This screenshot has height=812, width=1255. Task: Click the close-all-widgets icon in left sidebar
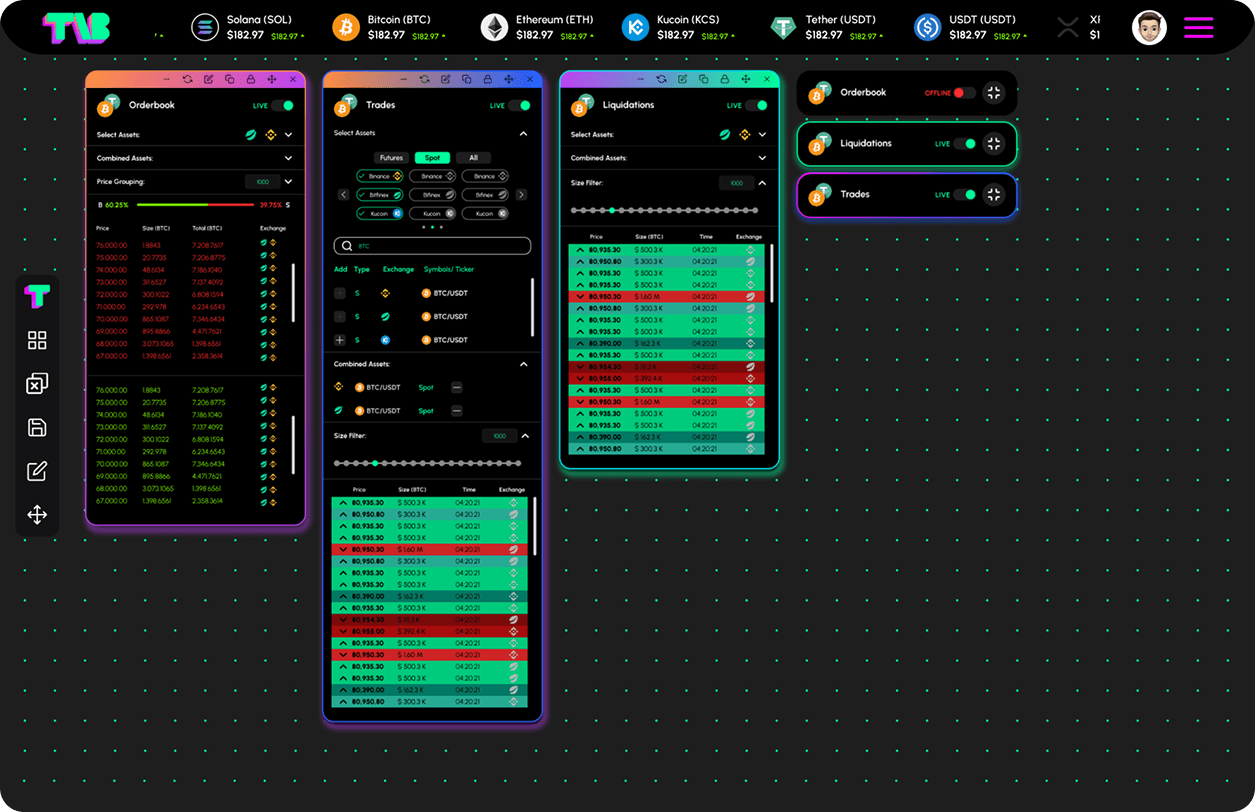tap(37, 384)
